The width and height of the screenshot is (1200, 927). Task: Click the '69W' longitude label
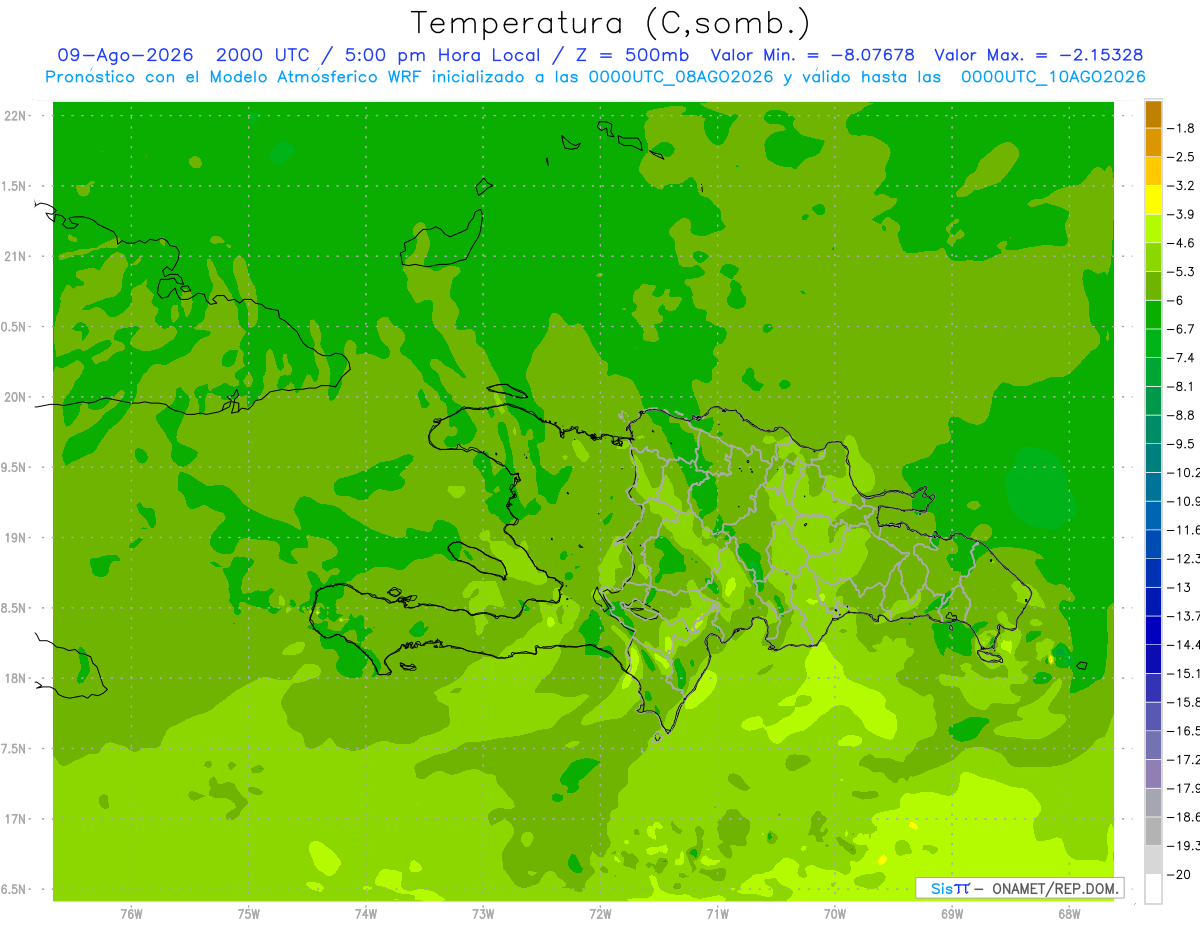pyautogui.click(x=952, y=914)
